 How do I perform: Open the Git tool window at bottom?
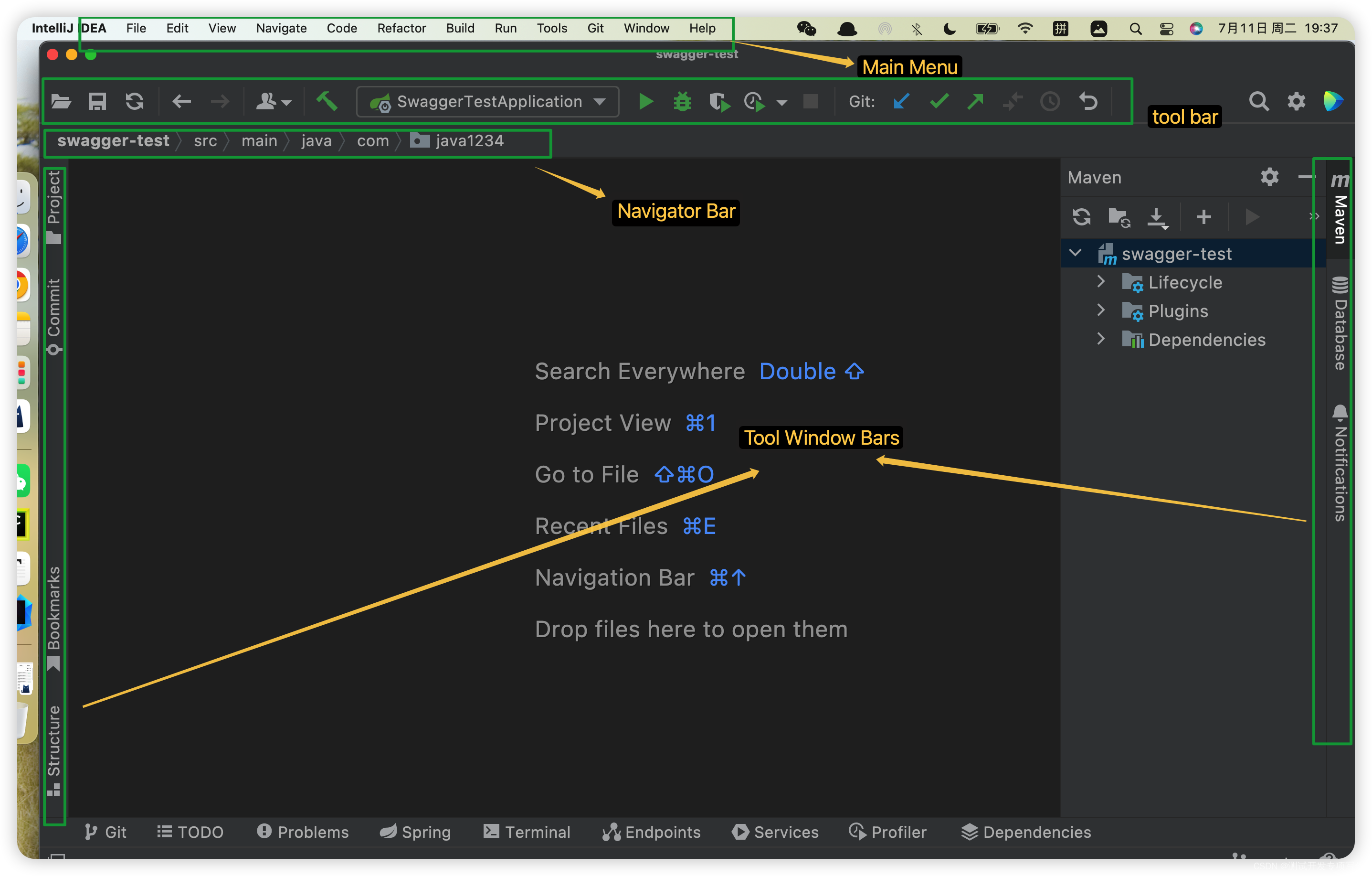click(106, 832)
